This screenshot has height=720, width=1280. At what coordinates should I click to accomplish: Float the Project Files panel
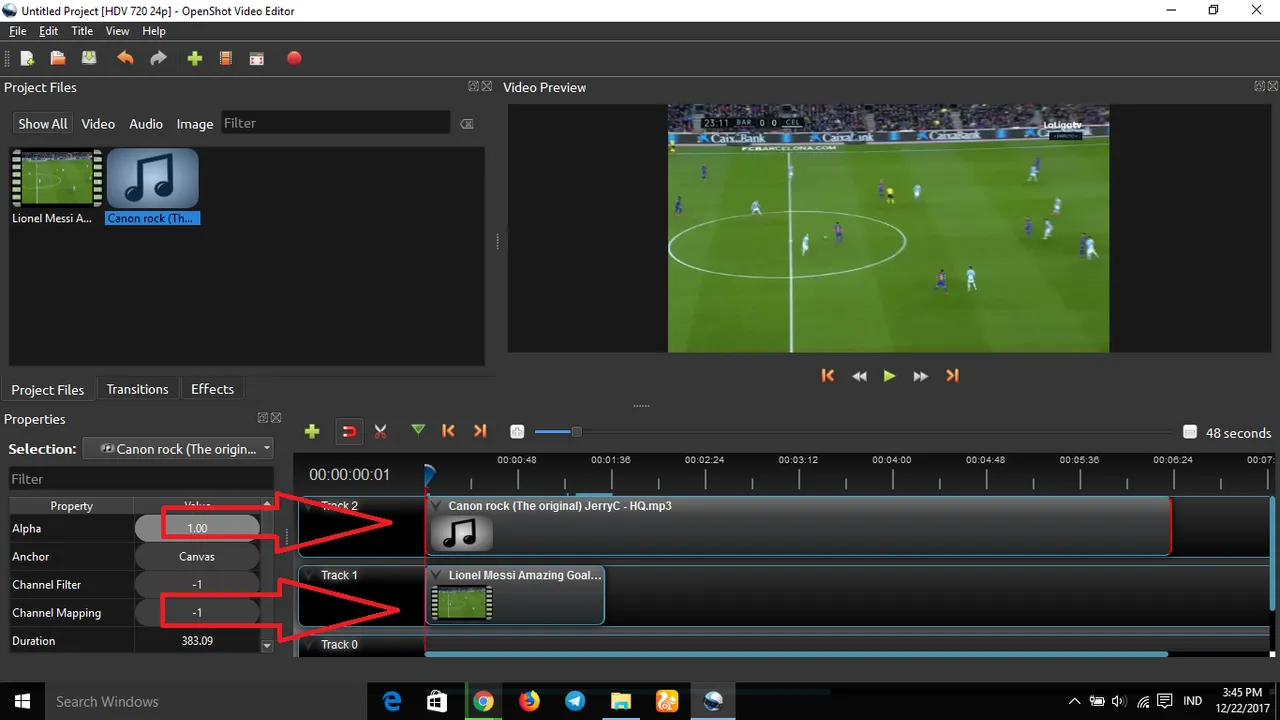pos(473,87)
